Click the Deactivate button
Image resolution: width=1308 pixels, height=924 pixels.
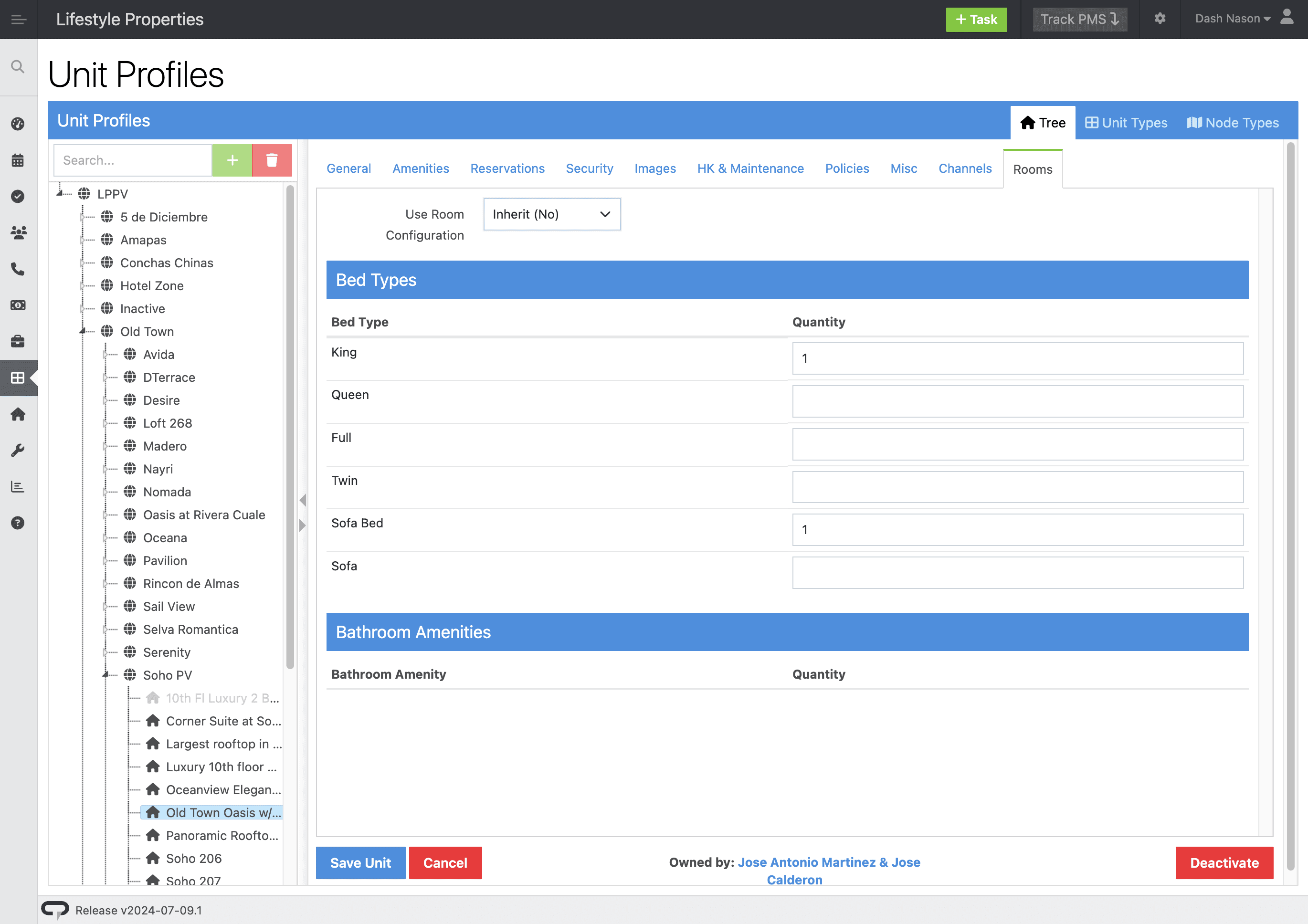click(x=1224, y=862)
